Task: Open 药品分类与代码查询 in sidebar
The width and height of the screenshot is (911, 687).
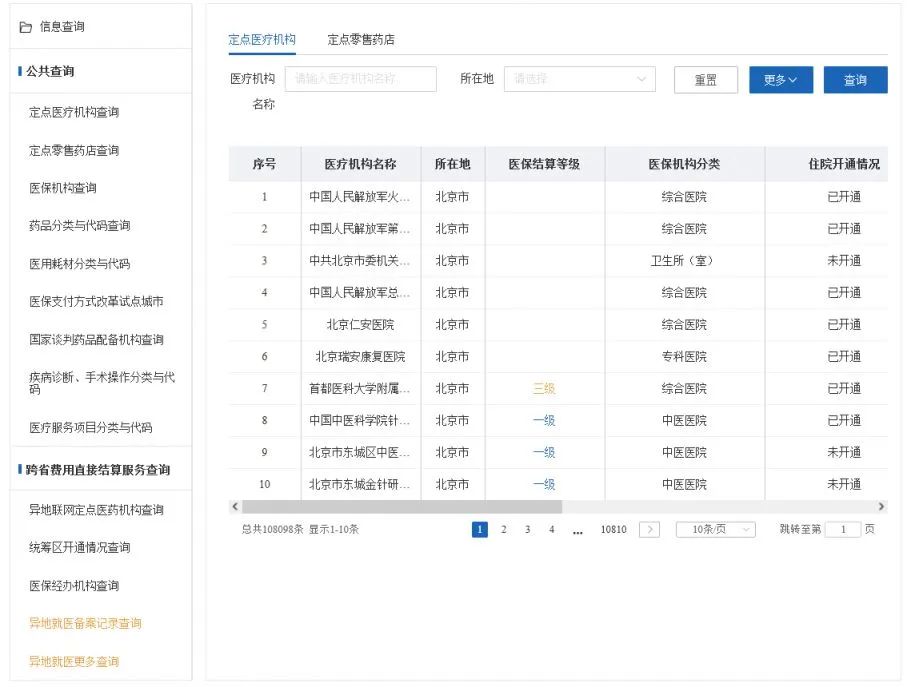Action: click(80, 226)
